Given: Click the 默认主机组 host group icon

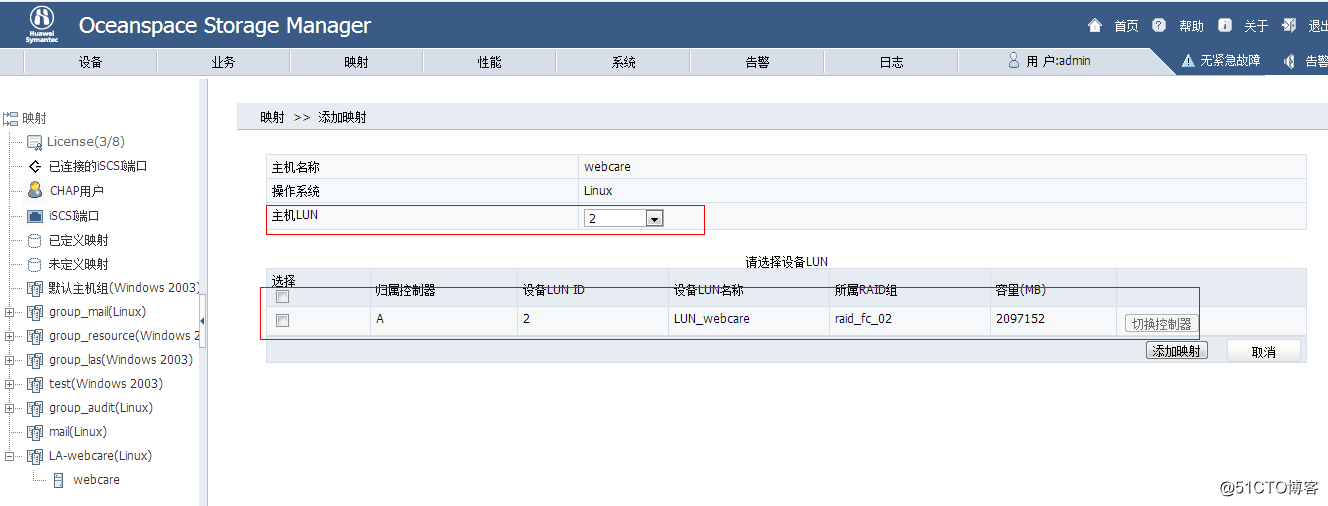Looking at the screenshot, I should tap(35, 288).
